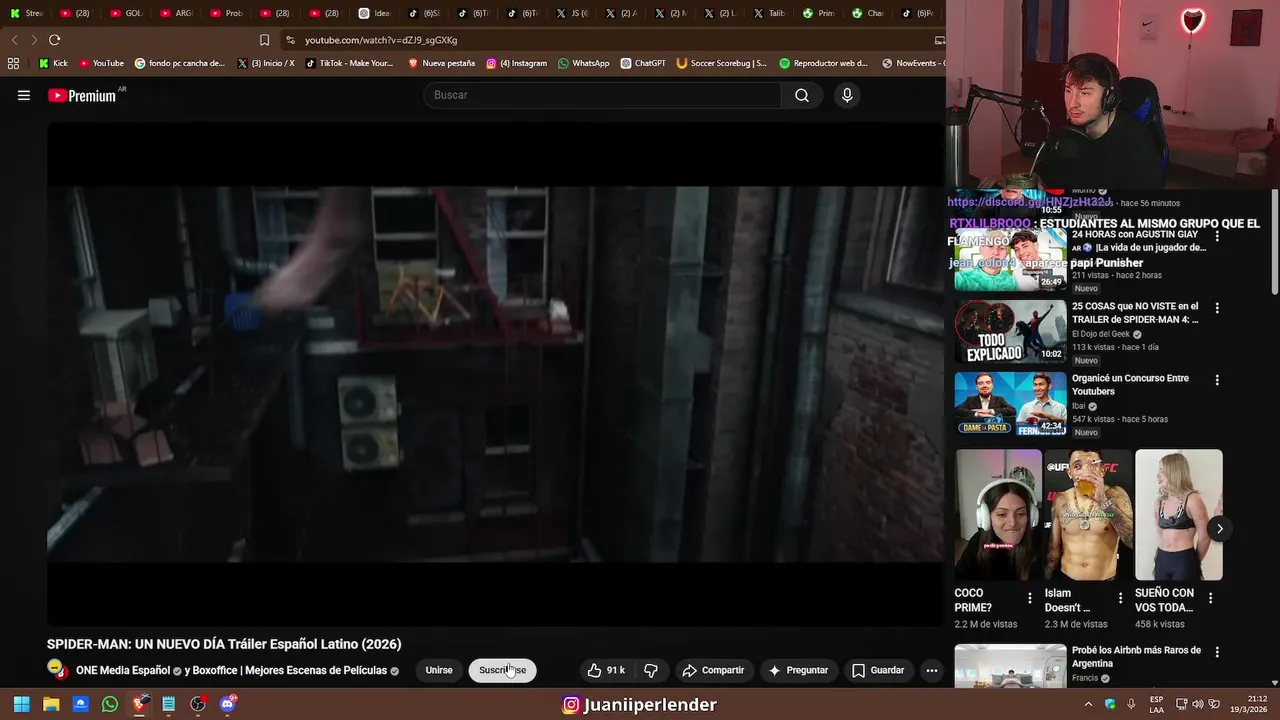Screen dimensions: 1280x720
Task: Show hidden tray icons chevron
Action: [x=1088, y=704]
